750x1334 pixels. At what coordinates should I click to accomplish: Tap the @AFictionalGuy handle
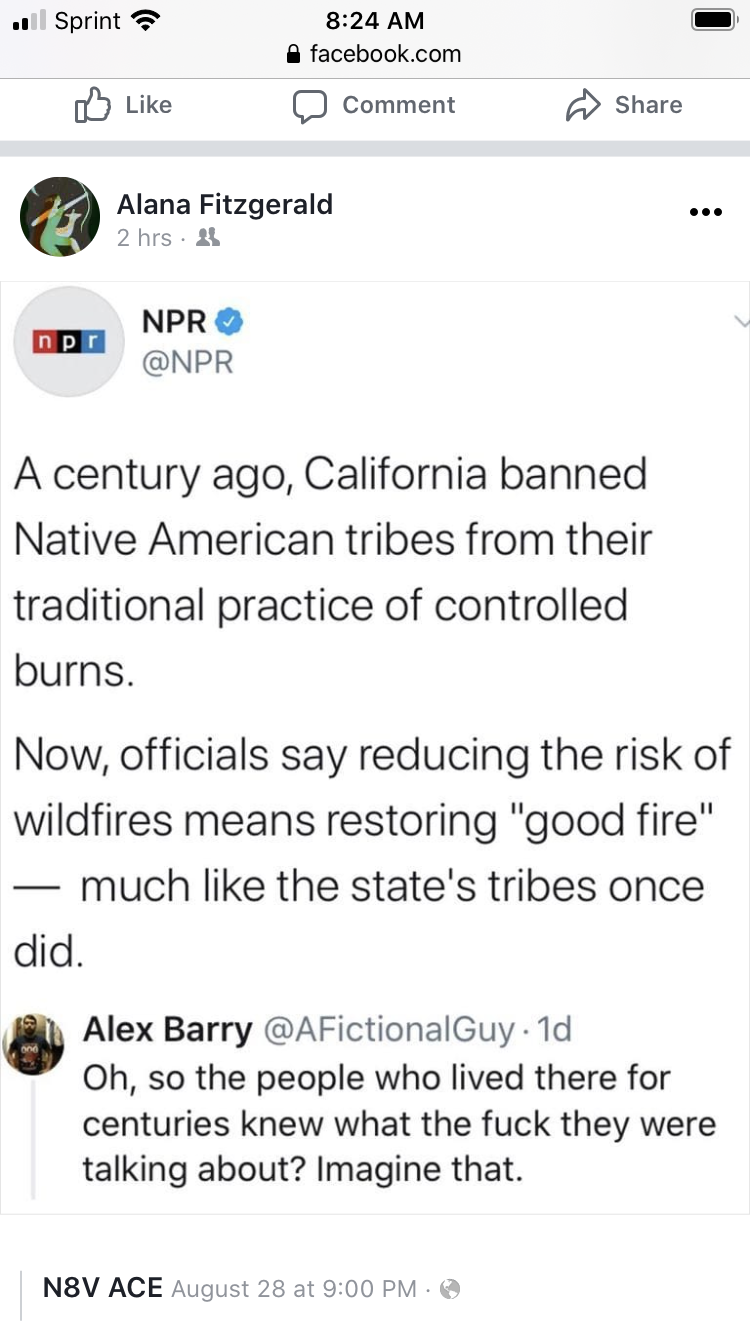pyautogui.click(x=390, y=1029)
